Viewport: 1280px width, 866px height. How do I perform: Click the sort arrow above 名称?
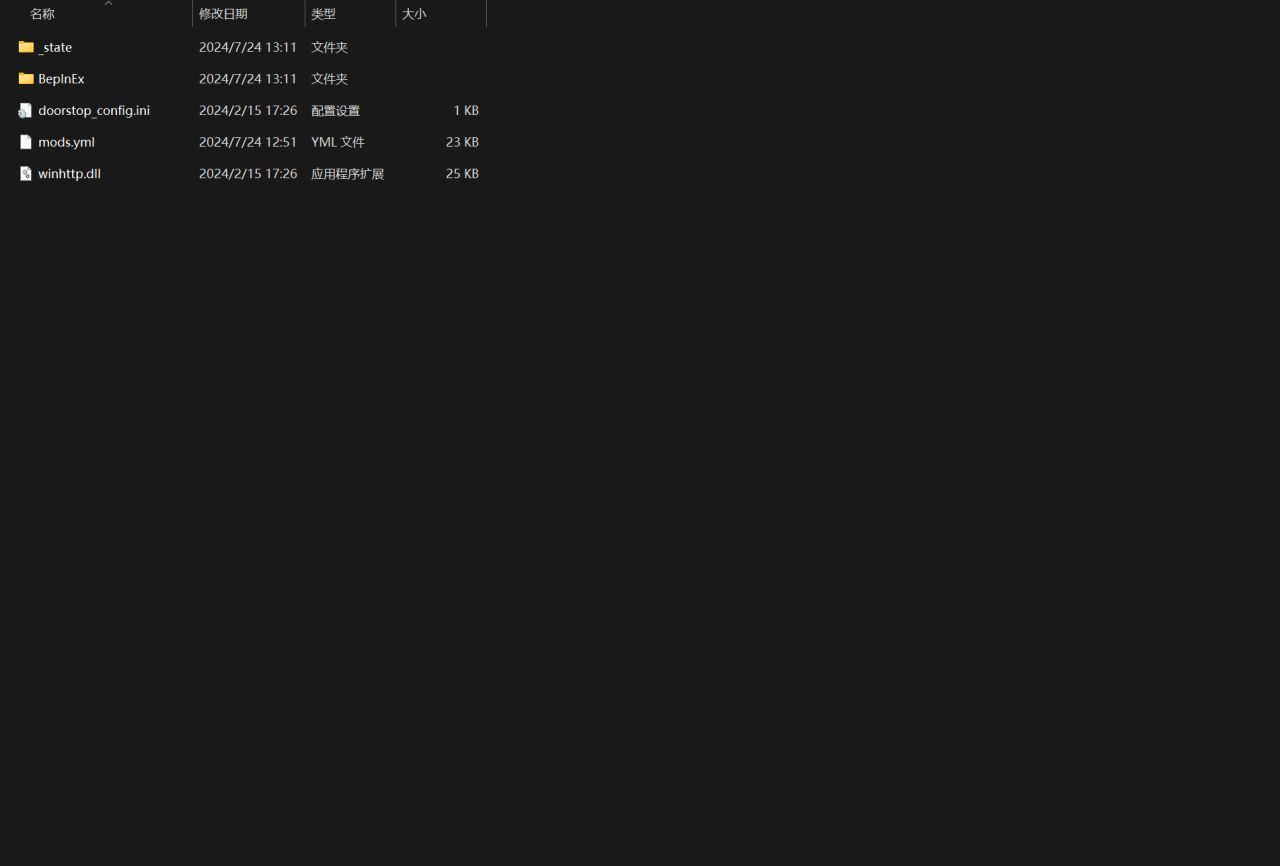[109, 3]
